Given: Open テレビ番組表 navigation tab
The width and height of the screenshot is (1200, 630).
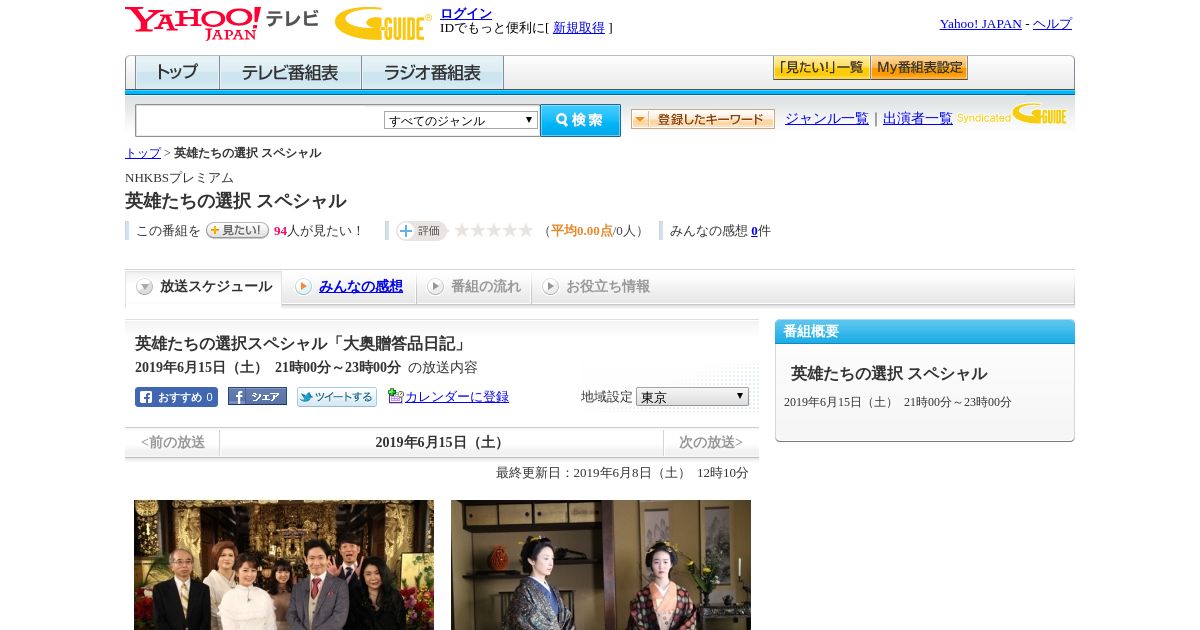Looking at the screenshot, I should pos(290,73).
